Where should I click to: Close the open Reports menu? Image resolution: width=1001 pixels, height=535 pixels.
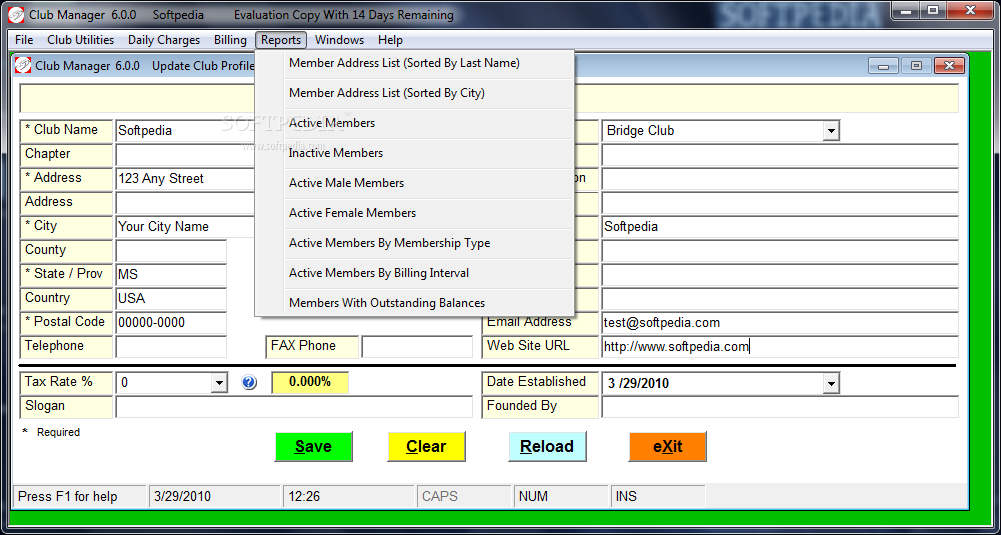281,40
